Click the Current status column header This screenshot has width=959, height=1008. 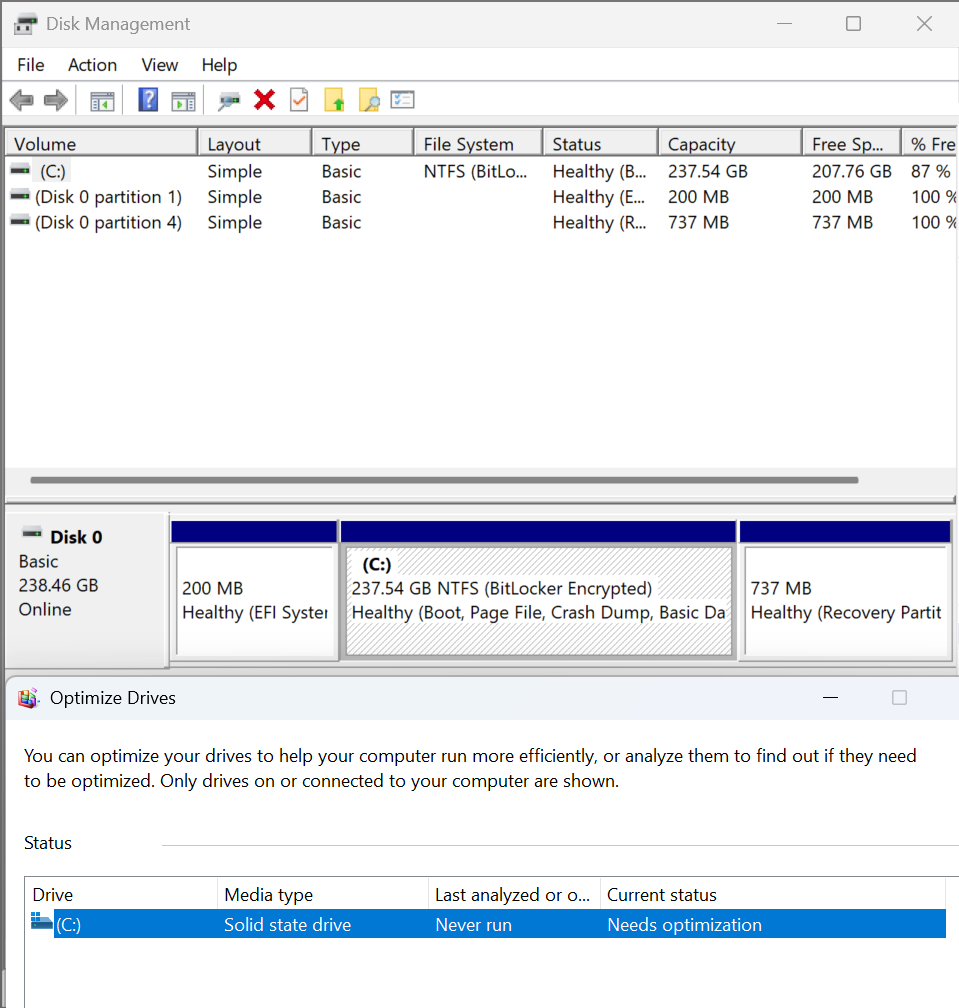coord(773,894)
